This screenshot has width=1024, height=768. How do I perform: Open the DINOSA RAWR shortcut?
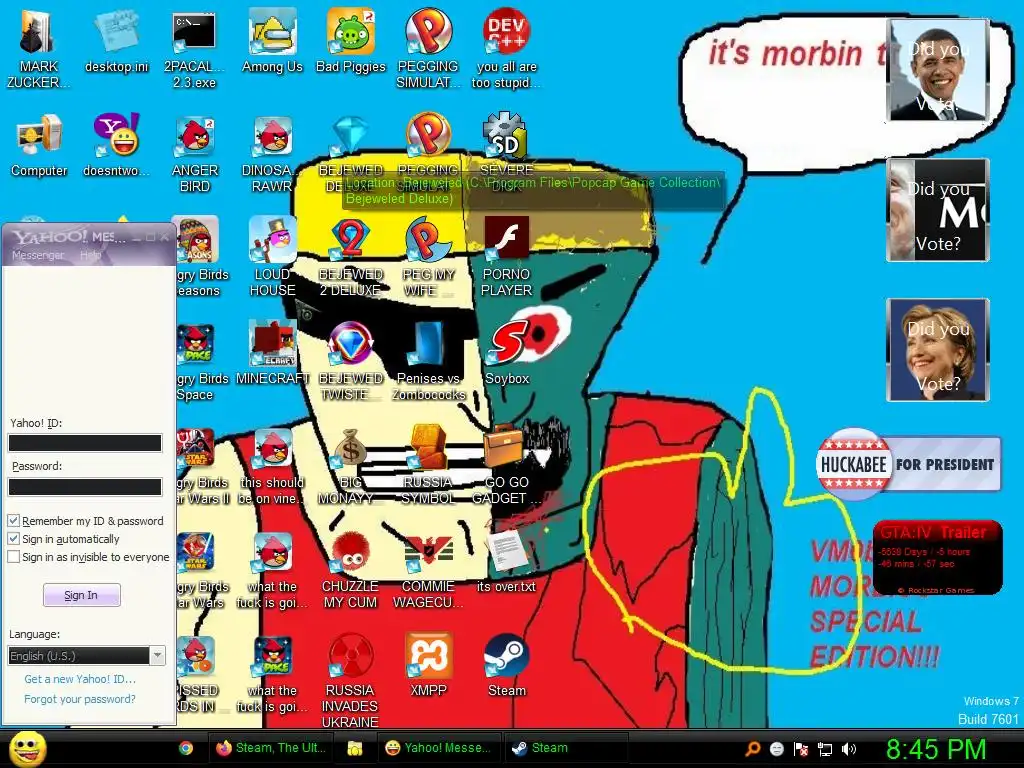[x=272, y=153]
